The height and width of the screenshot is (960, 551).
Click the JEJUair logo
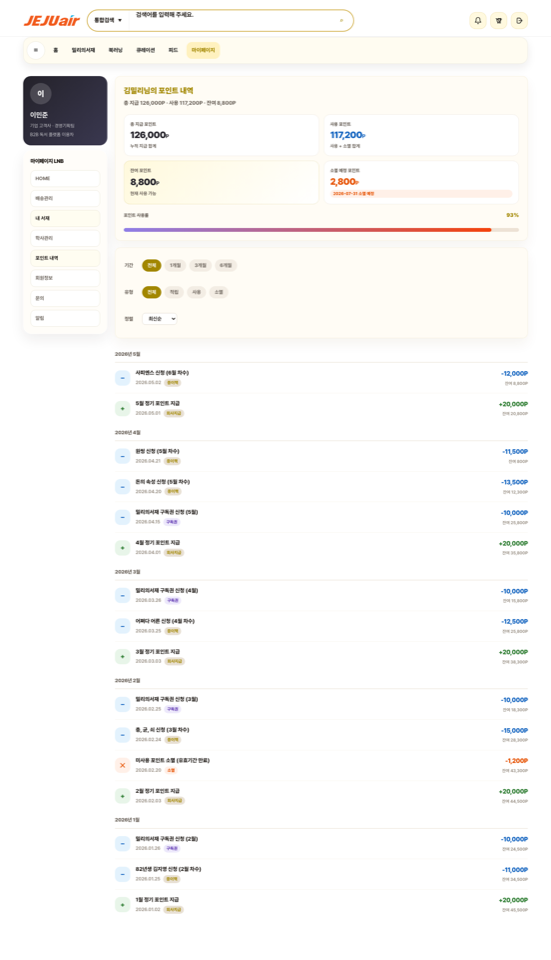[52, 20]
